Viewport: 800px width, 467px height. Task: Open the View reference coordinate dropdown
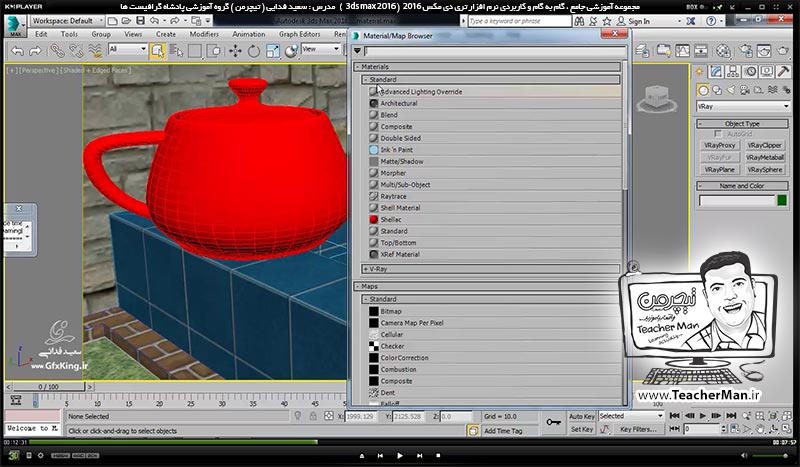pyautogui.click(x=321, y=49)
